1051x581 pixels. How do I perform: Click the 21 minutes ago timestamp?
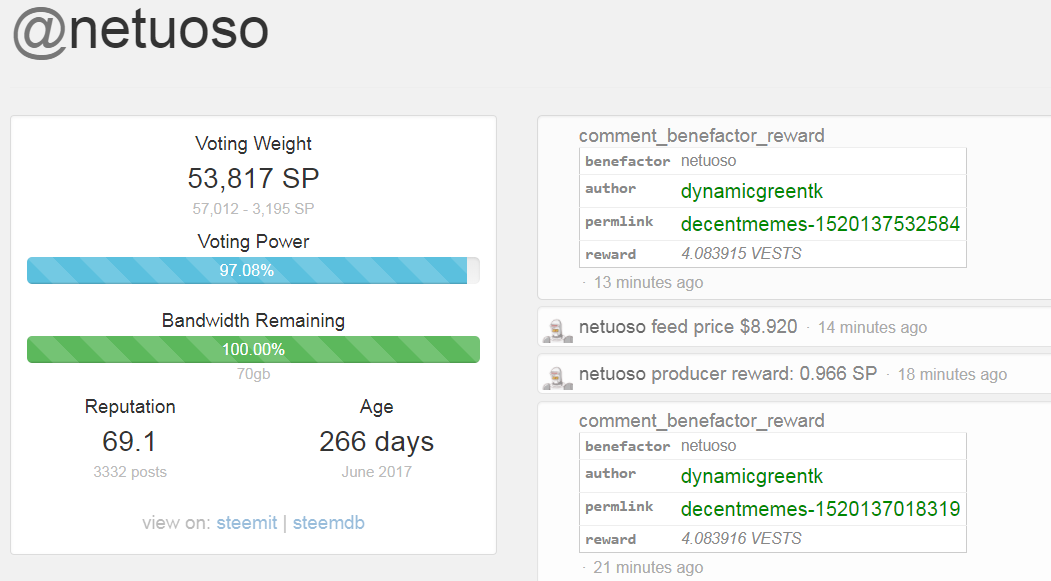[648, 567]
